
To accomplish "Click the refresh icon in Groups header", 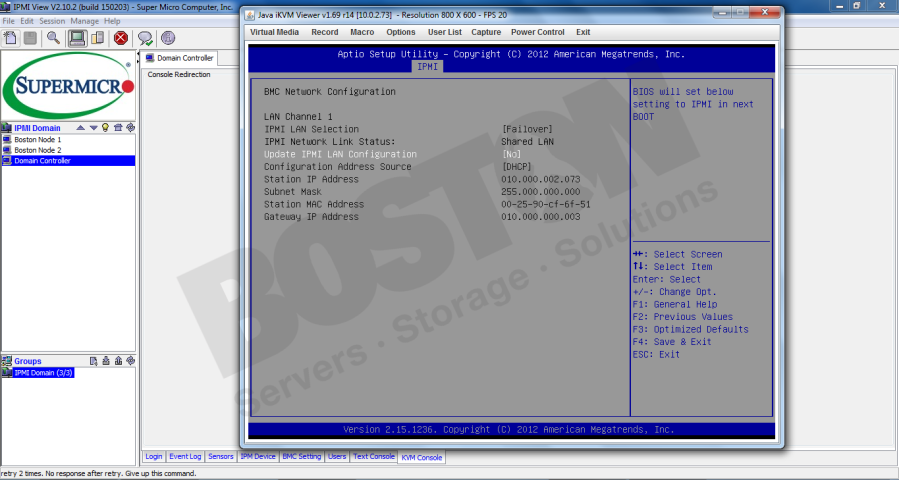I will pyautogui.click(x=130, y=361).
